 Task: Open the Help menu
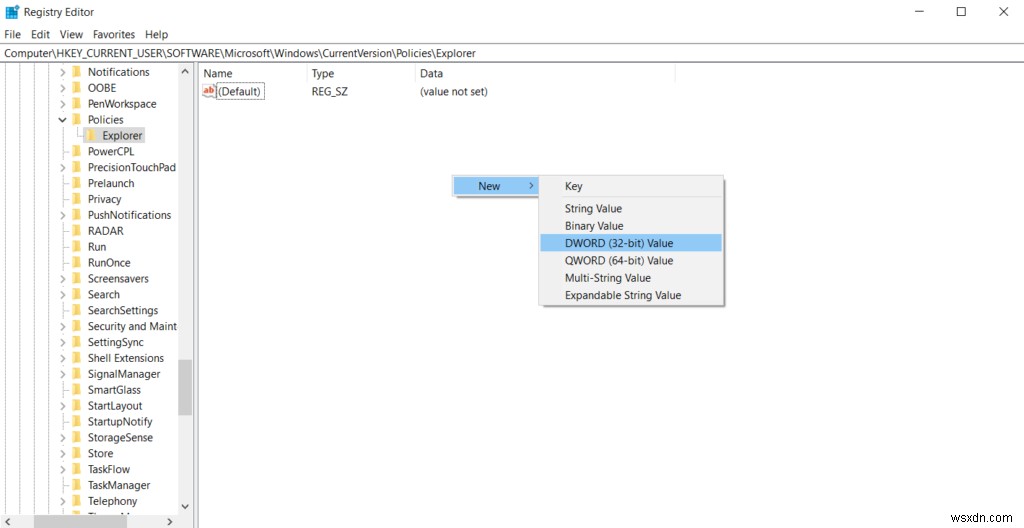156,34
